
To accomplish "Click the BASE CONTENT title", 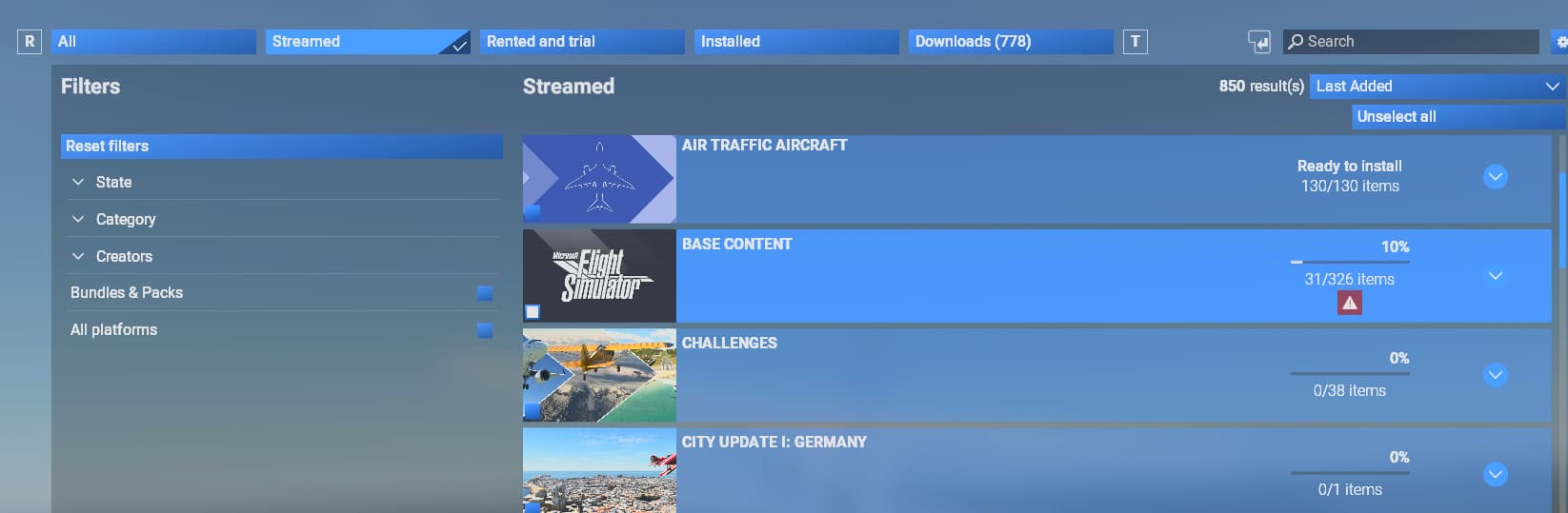I will pyautogui.click(x=736, y=244).
